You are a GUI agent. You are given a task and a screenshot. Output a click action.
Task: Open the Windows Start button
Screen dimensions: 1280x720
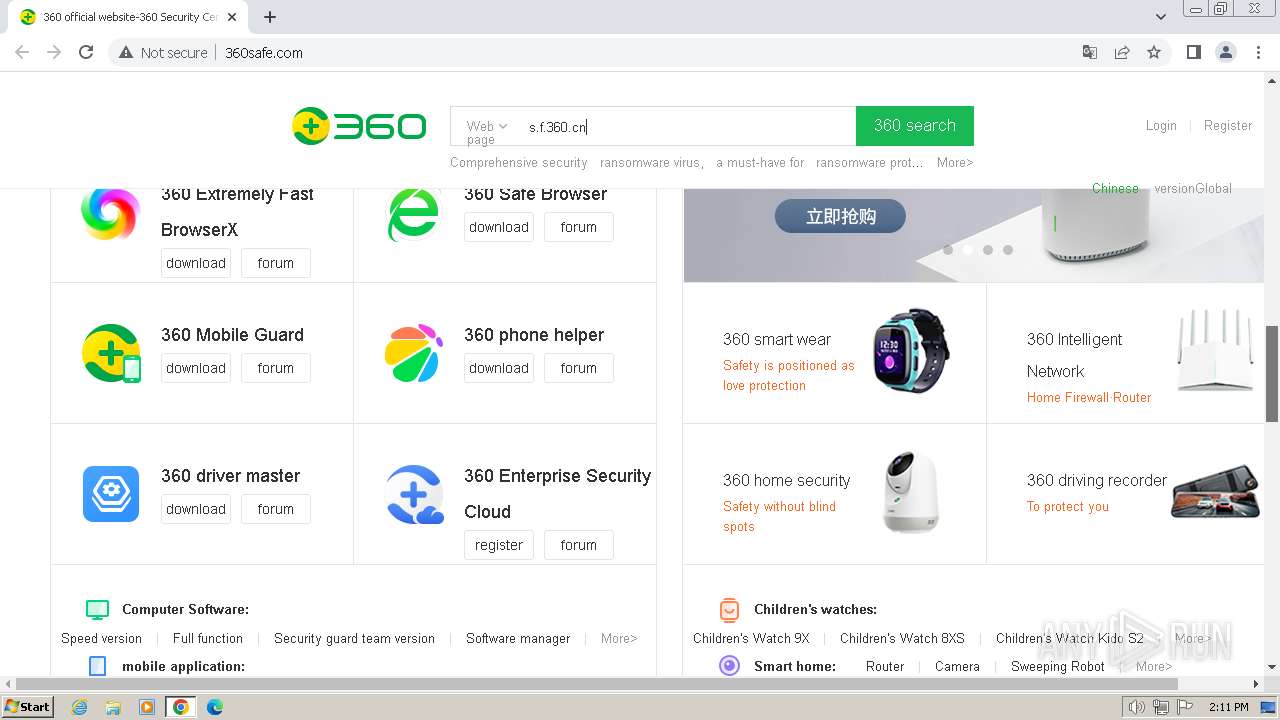tap(27, 707)
